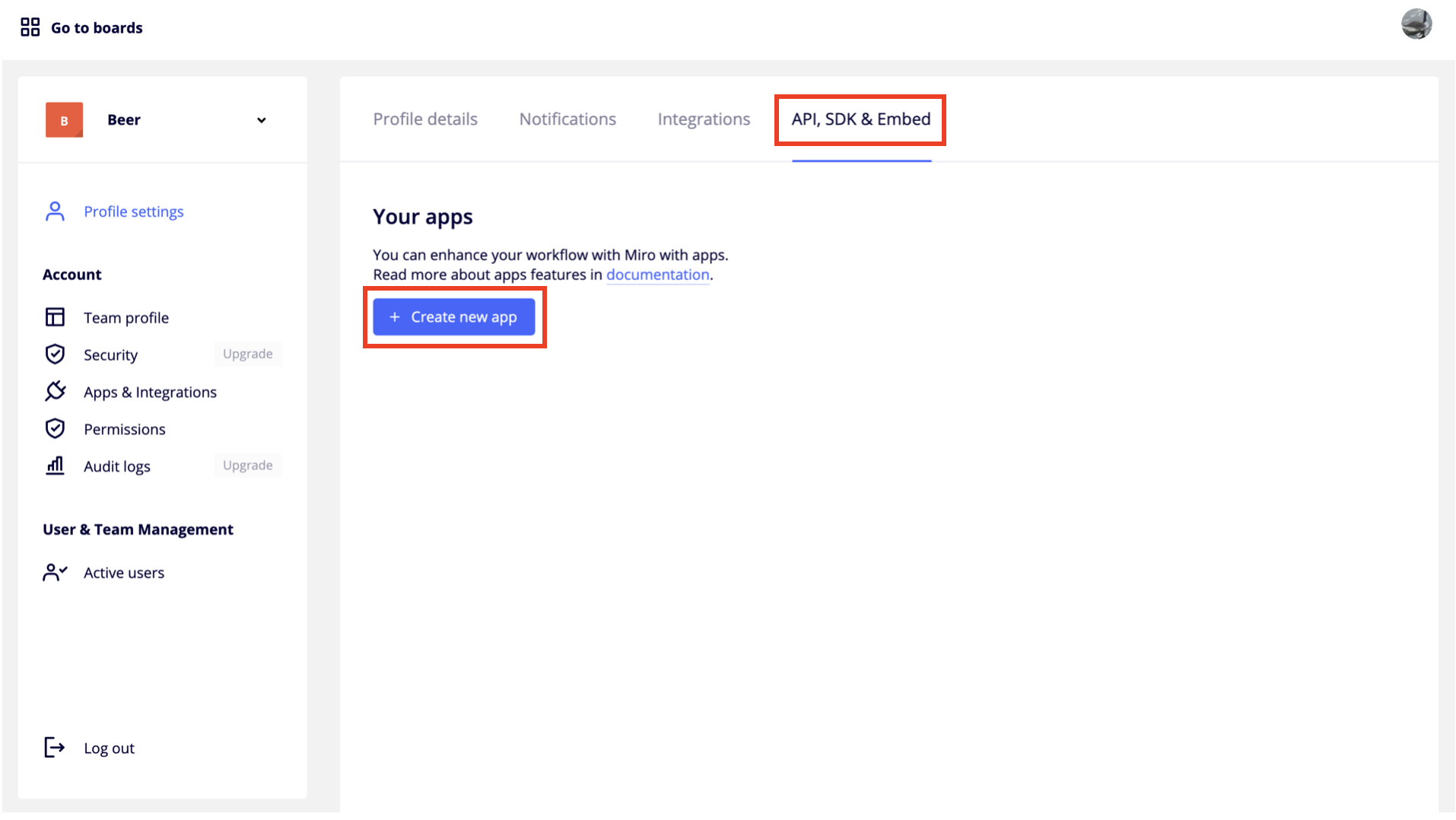Open Apps & Integrations plug icon
Screen dimensions: 1456x820
coord(55,392)
